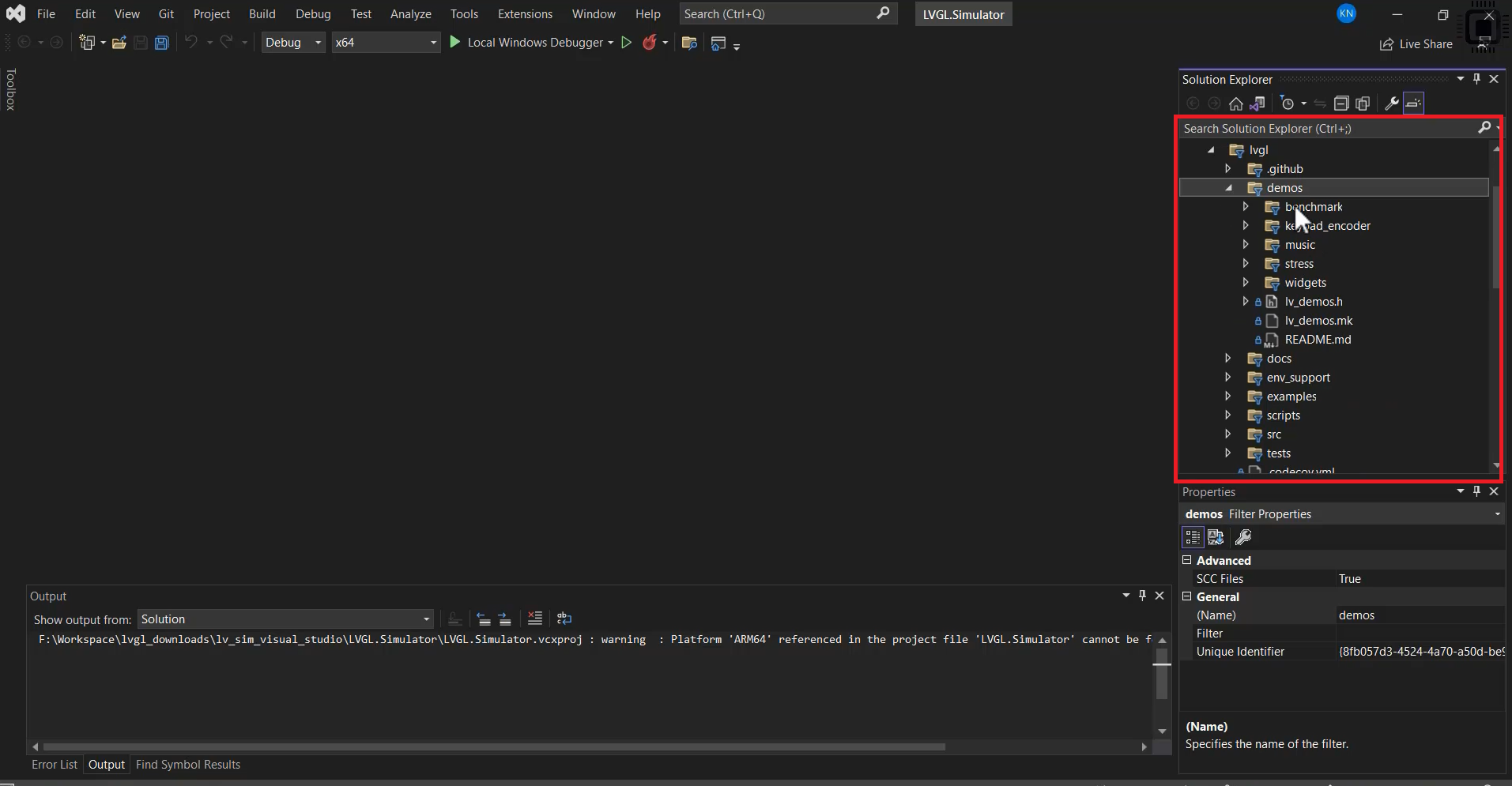Click the Categorized view icon in Properties
The height and width of the screenshot is (786, 1512).
click(x=1193, y=537)
